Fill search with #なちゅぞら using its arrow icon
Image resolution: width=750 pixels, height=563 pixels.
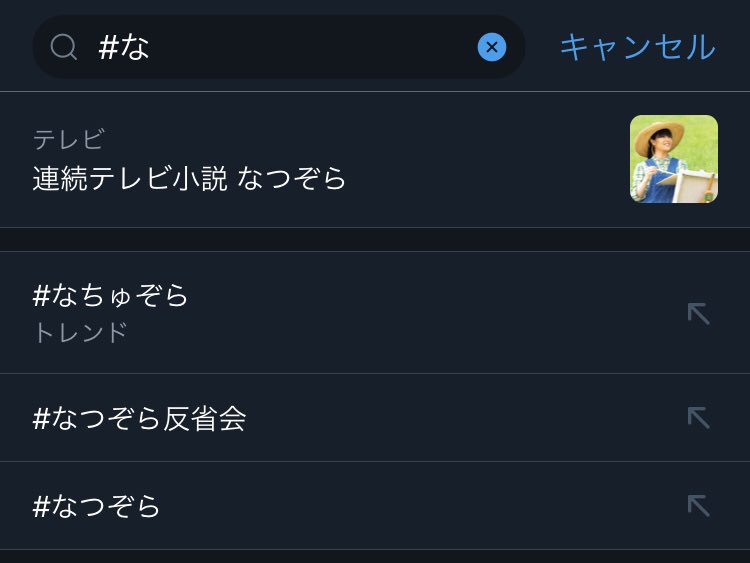[698, 314]
